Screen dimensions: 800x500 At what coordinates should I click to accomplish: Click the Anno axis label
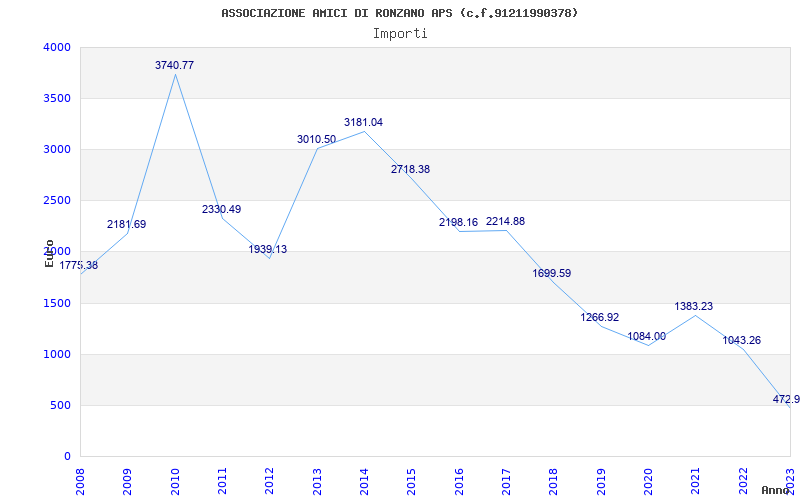[x=775, y=490]
